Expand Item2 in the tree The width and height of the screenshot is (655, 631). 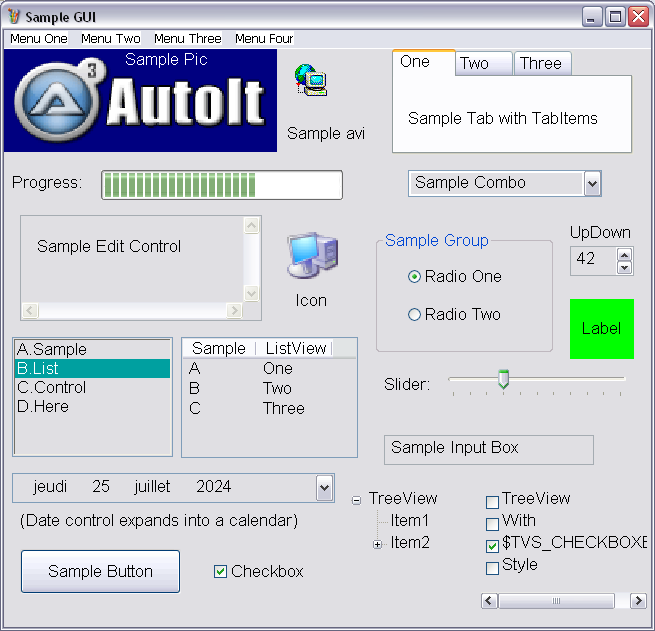coord(377,544)
